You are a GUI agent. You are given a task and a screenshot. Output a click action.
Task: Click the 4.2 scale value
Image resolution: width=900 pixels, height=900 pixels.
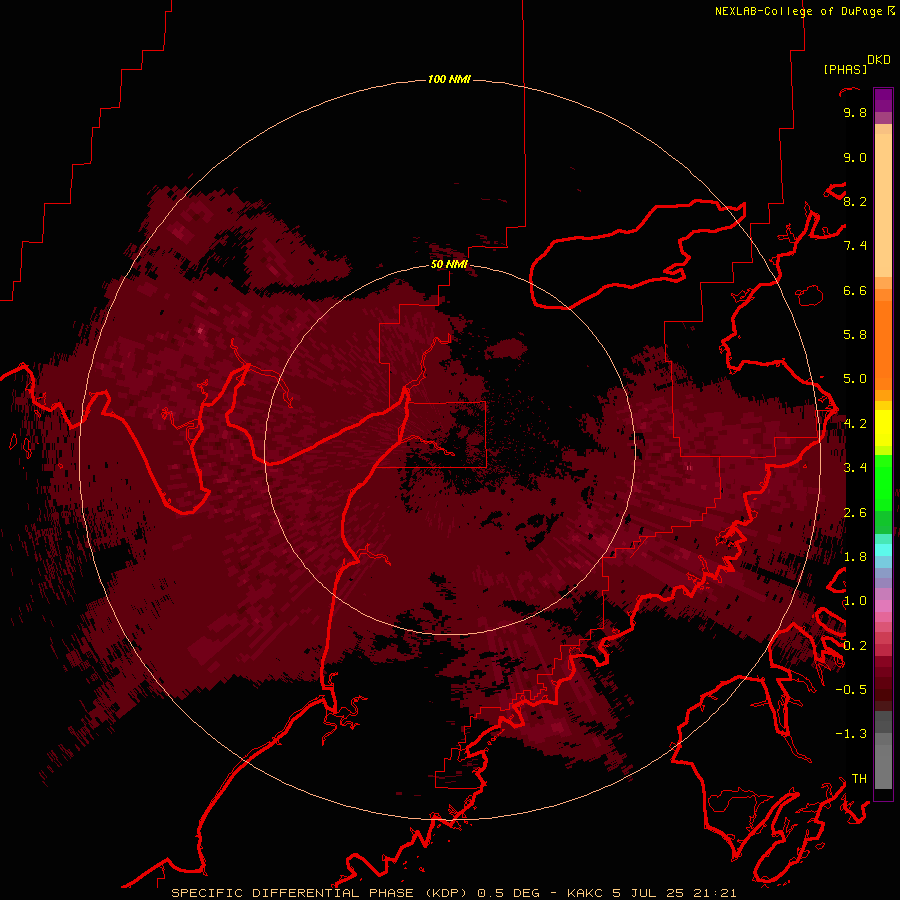pyautogui.click(x=855, y=424)
